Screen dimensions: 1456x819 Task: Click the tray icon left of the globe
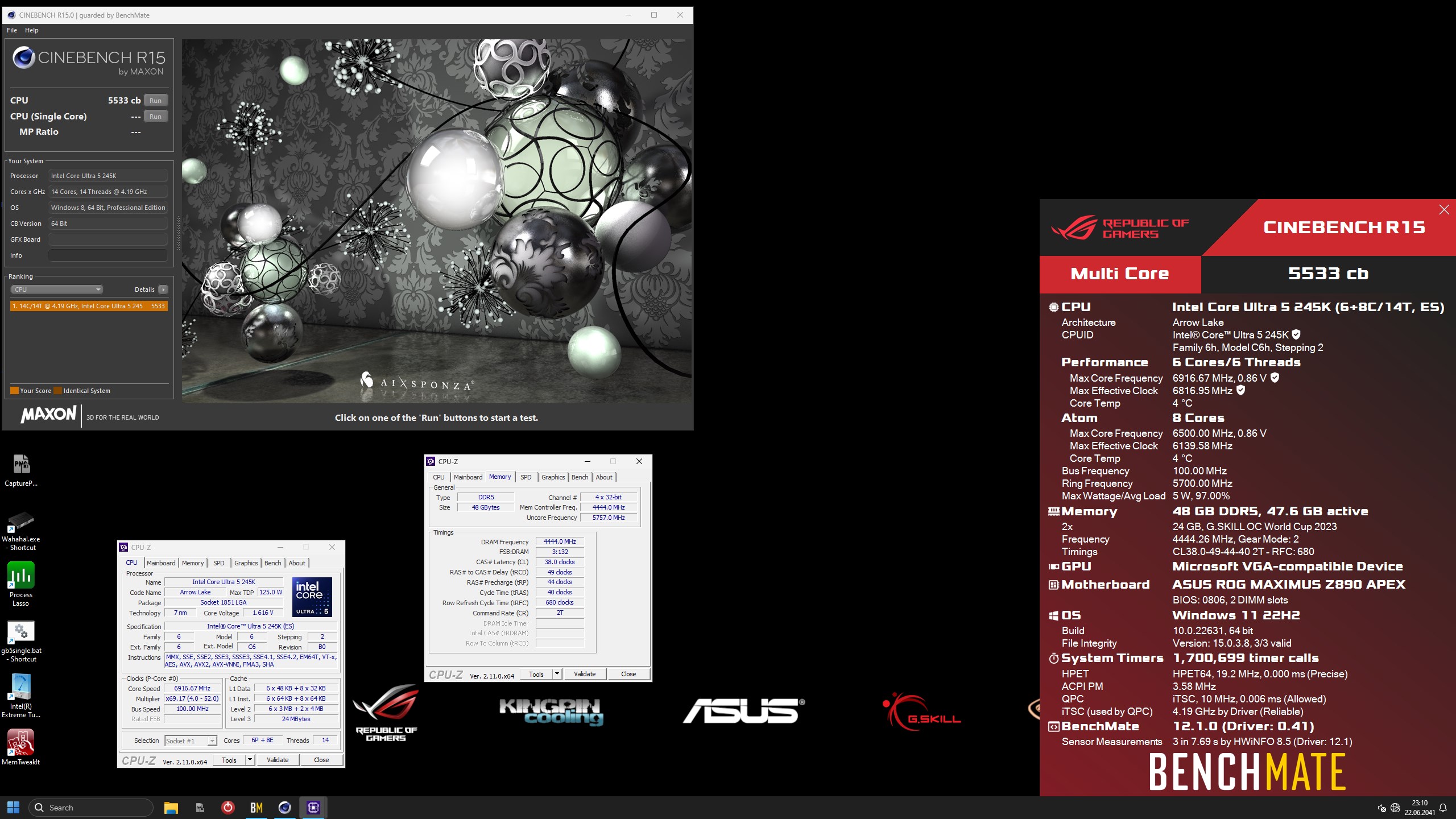coord(1381,808)
